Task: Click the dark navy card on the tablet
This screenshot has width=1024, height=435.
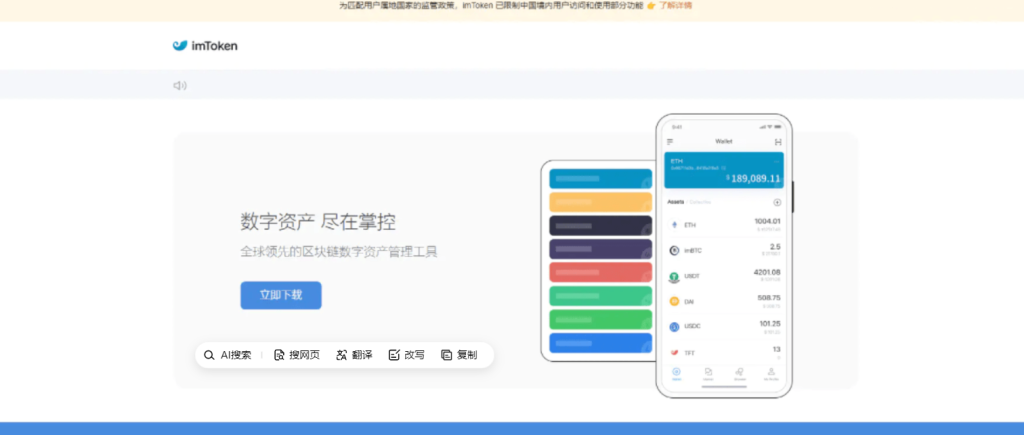Action: pos(600,226)
